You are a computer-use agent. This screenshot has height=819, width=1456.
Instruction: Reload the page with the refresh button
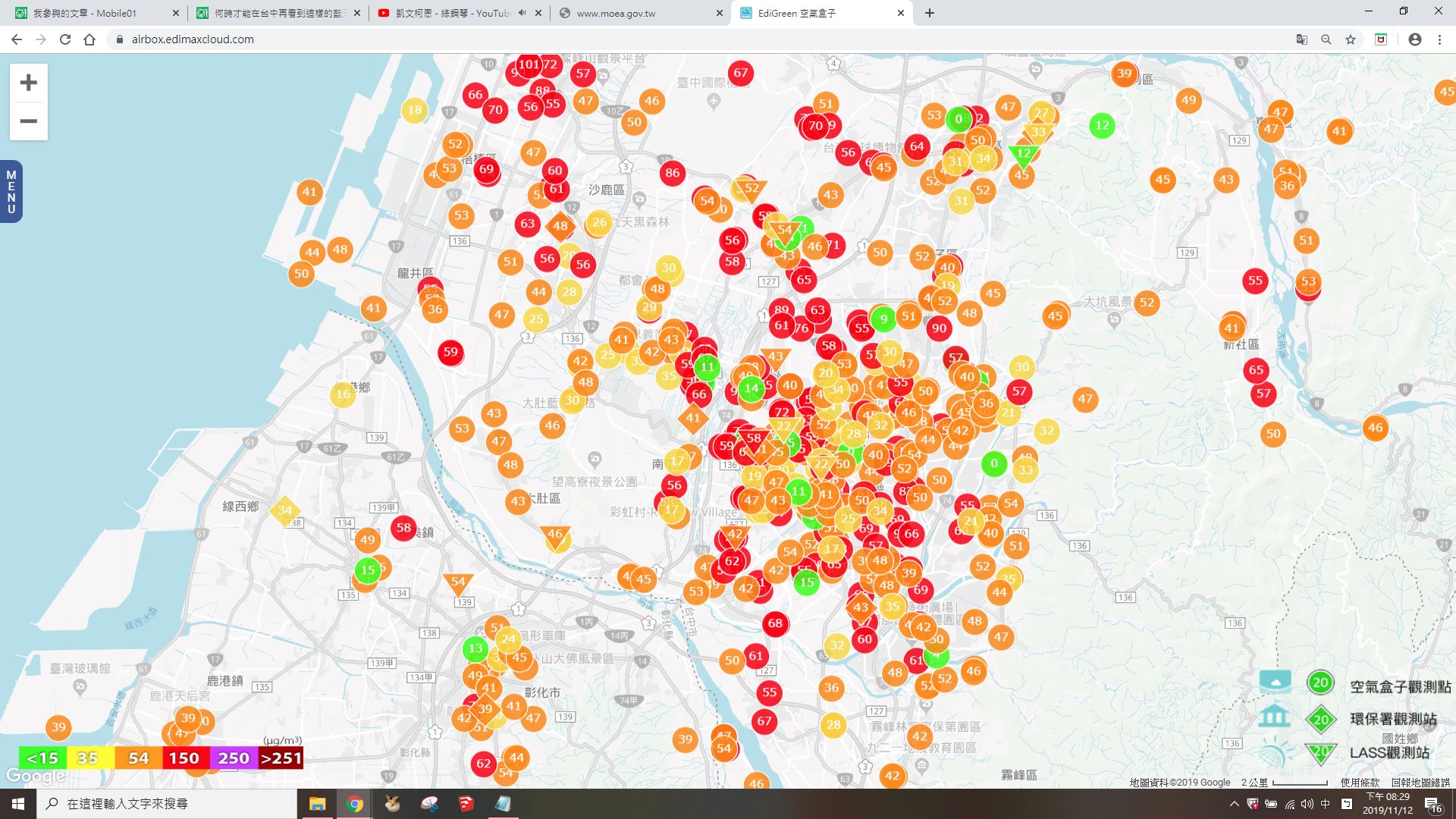[65, 39]
